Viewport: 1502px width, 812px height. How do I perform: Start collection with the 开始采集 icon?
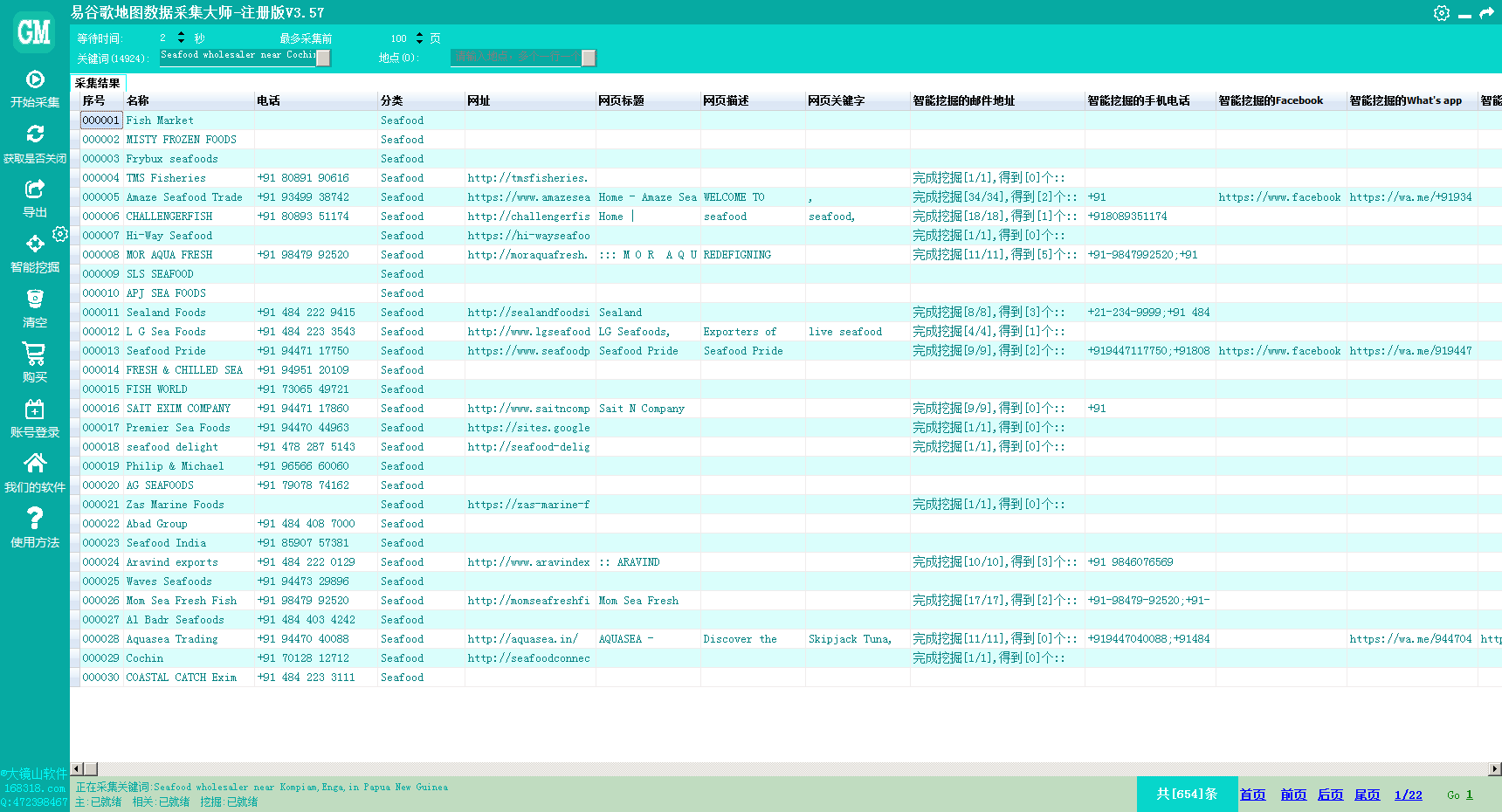pos(35,79)
